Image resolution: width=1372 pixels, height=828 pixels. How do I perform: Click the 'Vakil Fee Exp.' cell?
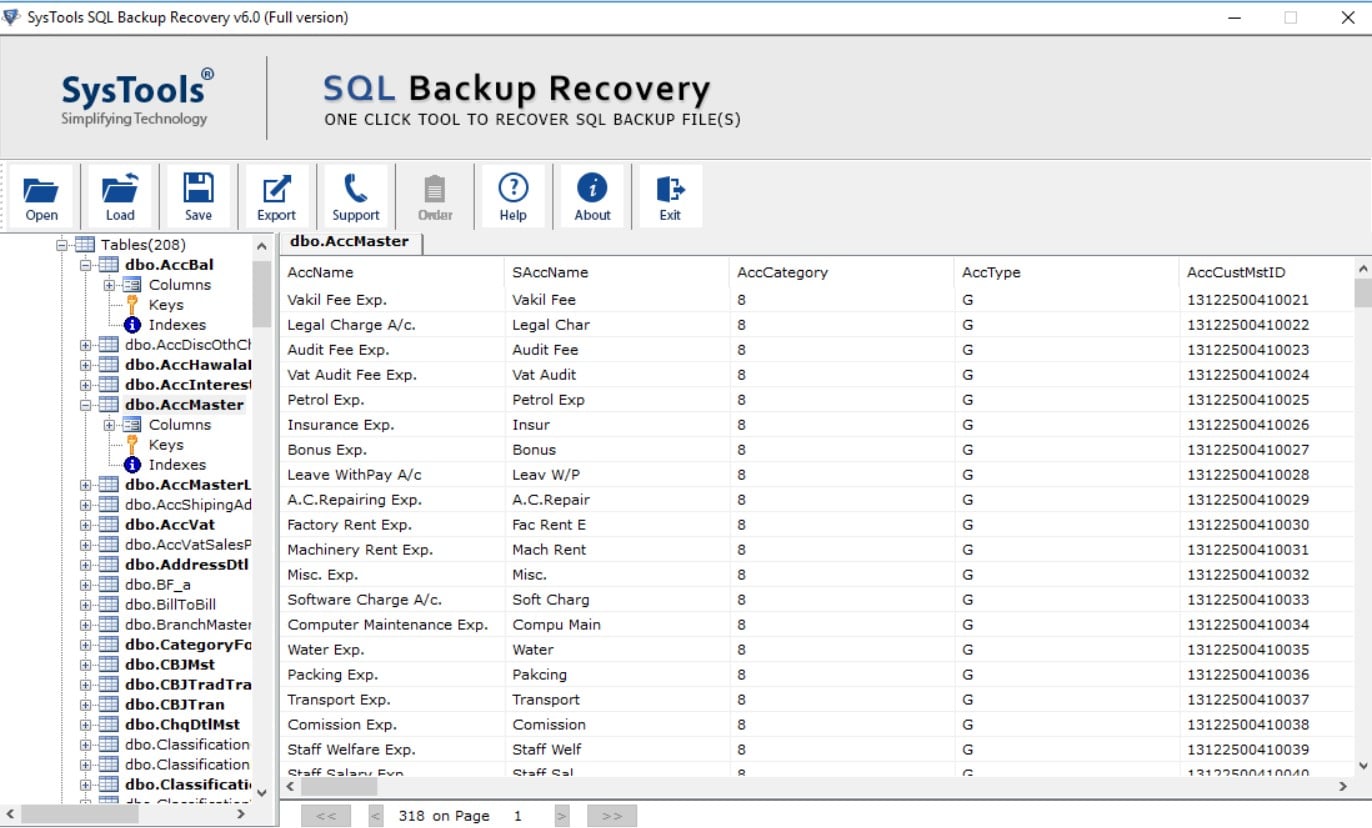pyautogui.click(x=393, y=300)
